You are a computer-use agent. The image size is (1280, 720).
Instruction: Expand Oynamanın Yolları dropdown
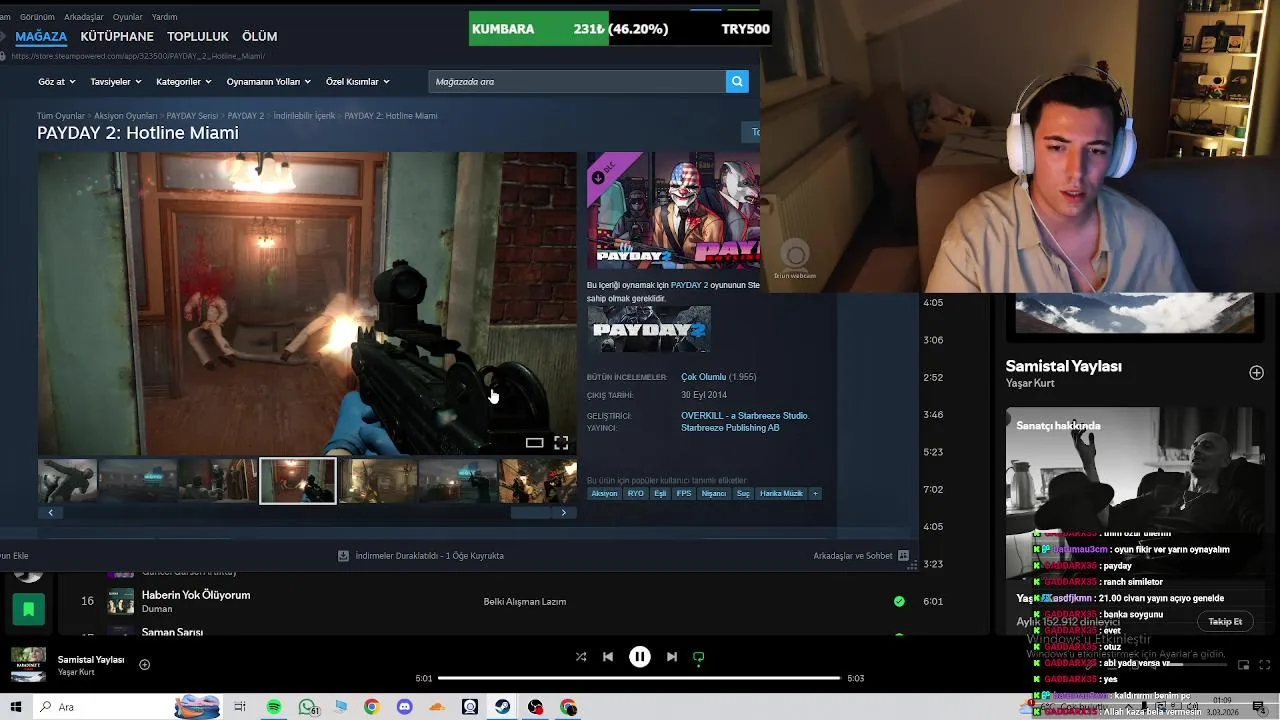click(269, 82)
